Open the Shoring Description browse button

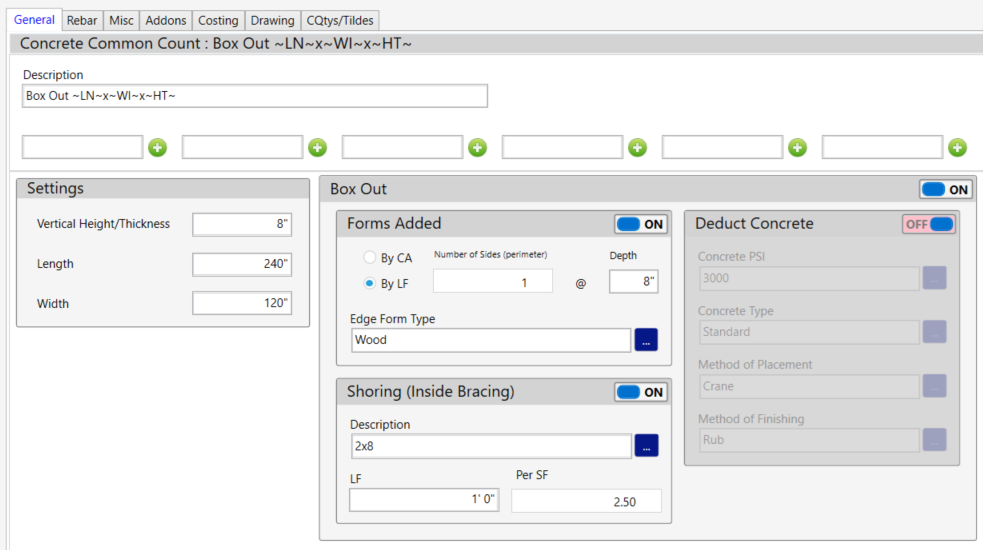[x=646, y=446]
